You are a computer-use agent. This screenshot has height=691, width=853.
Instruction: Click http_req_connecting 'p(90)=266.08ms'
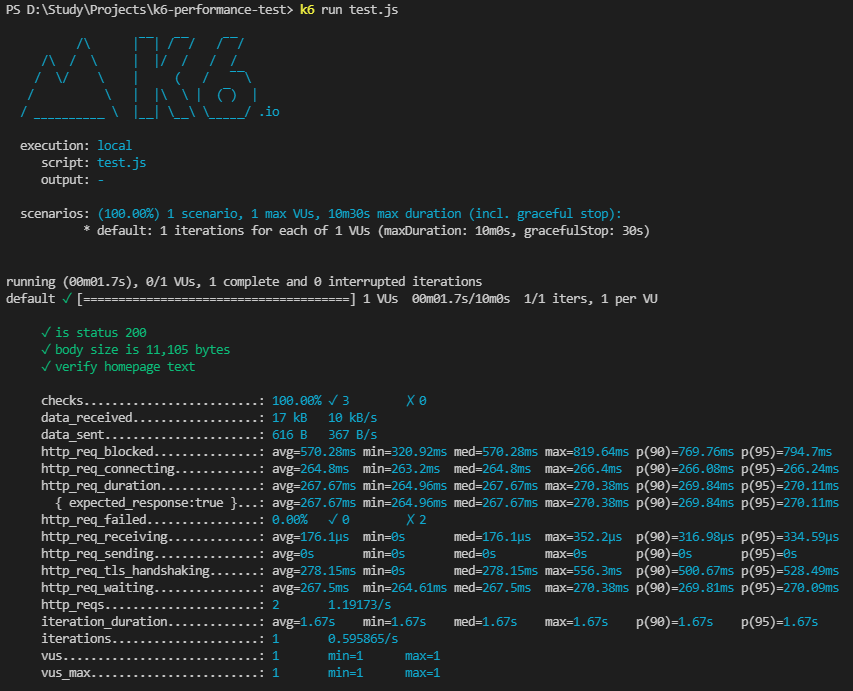point(684,469)
